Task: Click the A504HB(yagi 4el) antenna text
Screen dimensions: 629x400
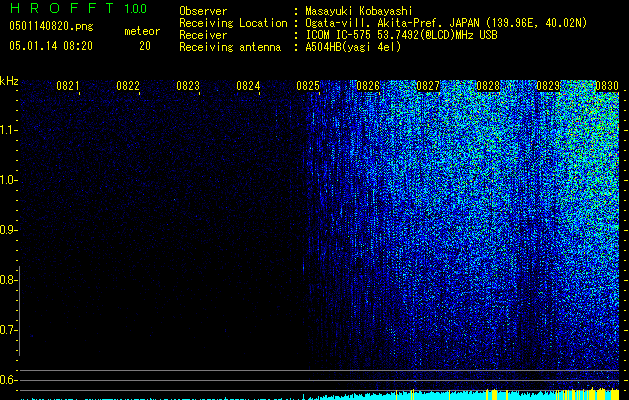Action: 353,47
